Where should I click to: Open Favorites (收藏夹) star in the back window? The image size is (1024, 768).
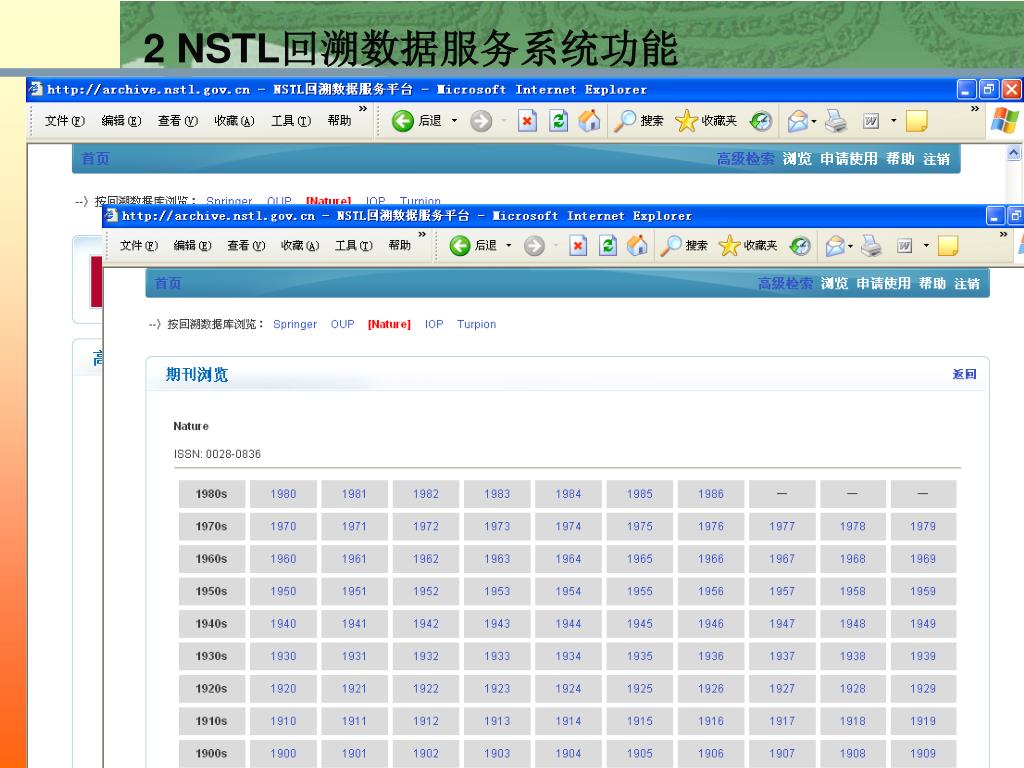tap(705, 121)
